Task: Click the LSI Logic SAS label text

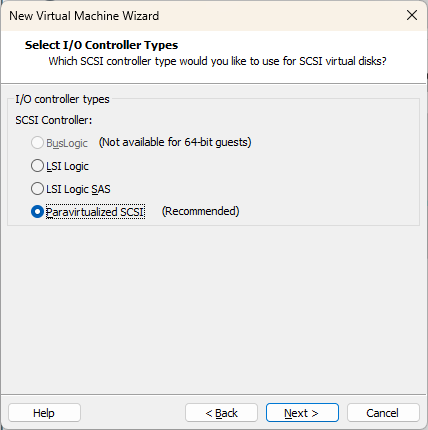Action: (x=78, y=189)
